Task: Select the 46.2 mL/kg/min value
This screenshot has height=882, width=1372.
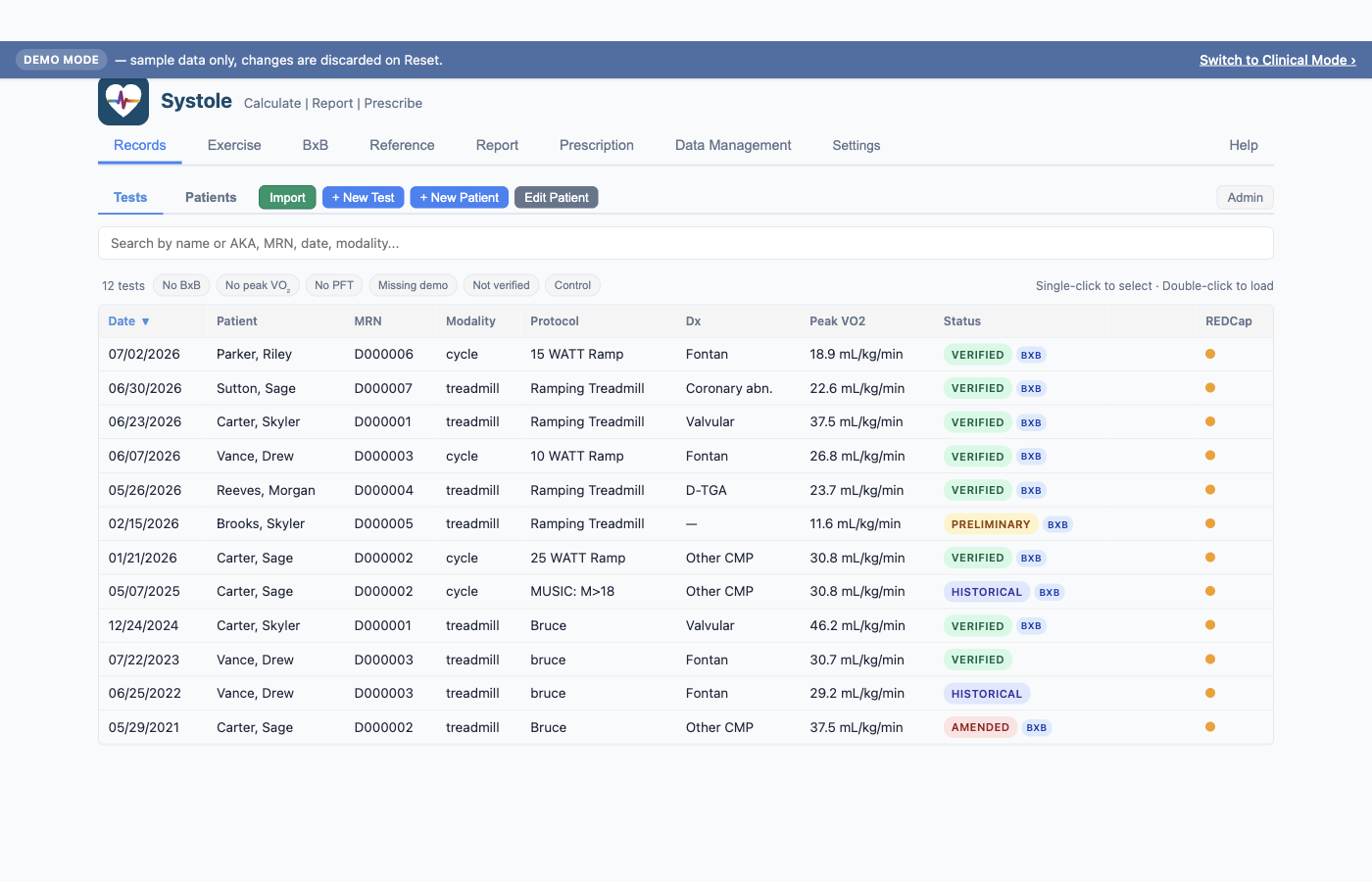Action: pyautogui.click(x=857, y=625)
